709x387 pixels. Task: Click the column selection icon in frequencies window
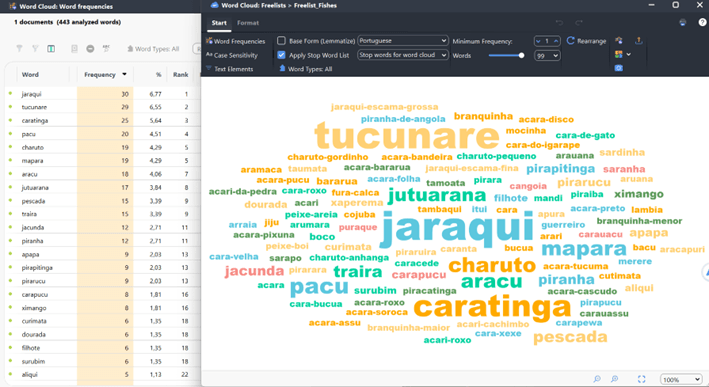51,48
